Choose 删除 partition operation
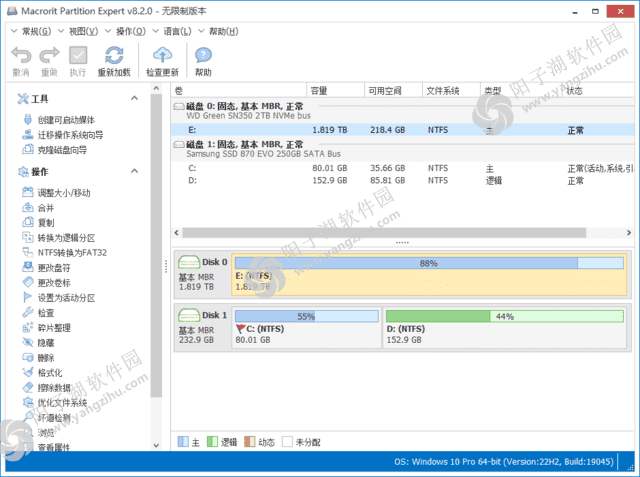The width and height of the screenshot is (640, 477). click(x=45, y=357)
